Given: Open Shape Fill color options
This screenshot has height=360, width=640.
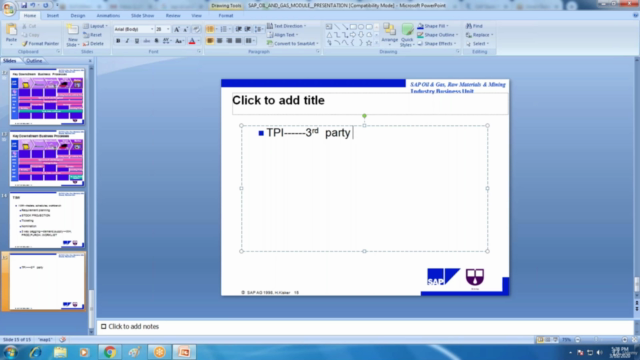Looking at the screenshot, I should click(x=433, y=26).
